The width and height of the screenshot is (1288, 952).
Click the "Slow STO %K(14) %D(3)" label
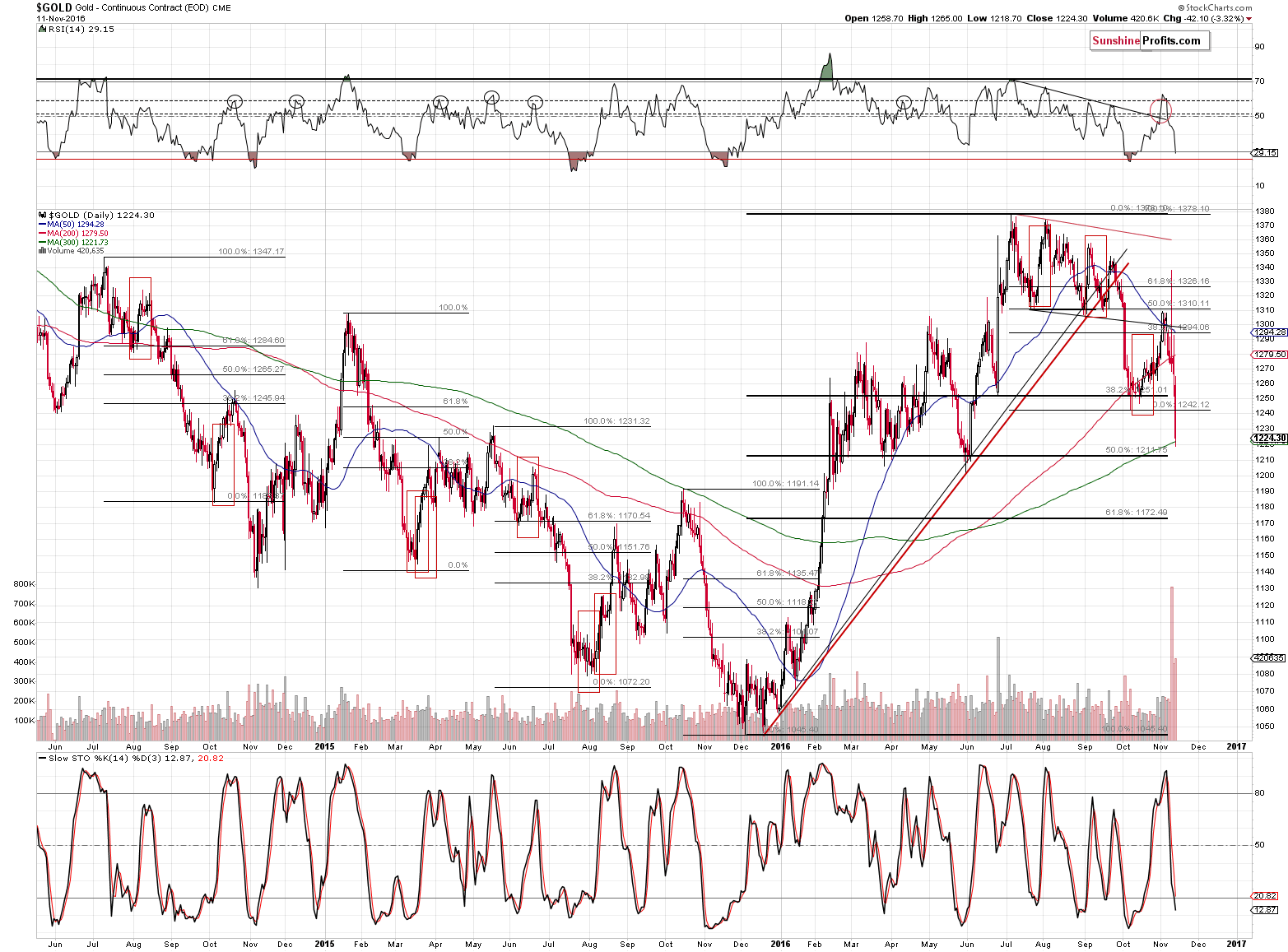104,758
